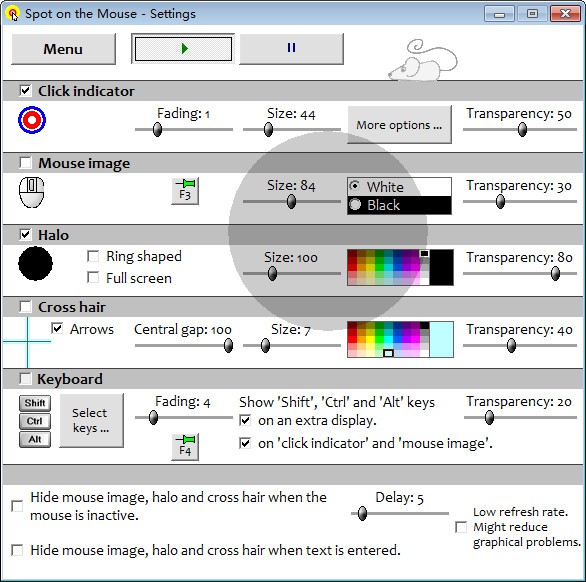Toggle the Arrows checkbox
Viewport: 586px width, 582px height.
pyautogui.click(x=57, y=329)
